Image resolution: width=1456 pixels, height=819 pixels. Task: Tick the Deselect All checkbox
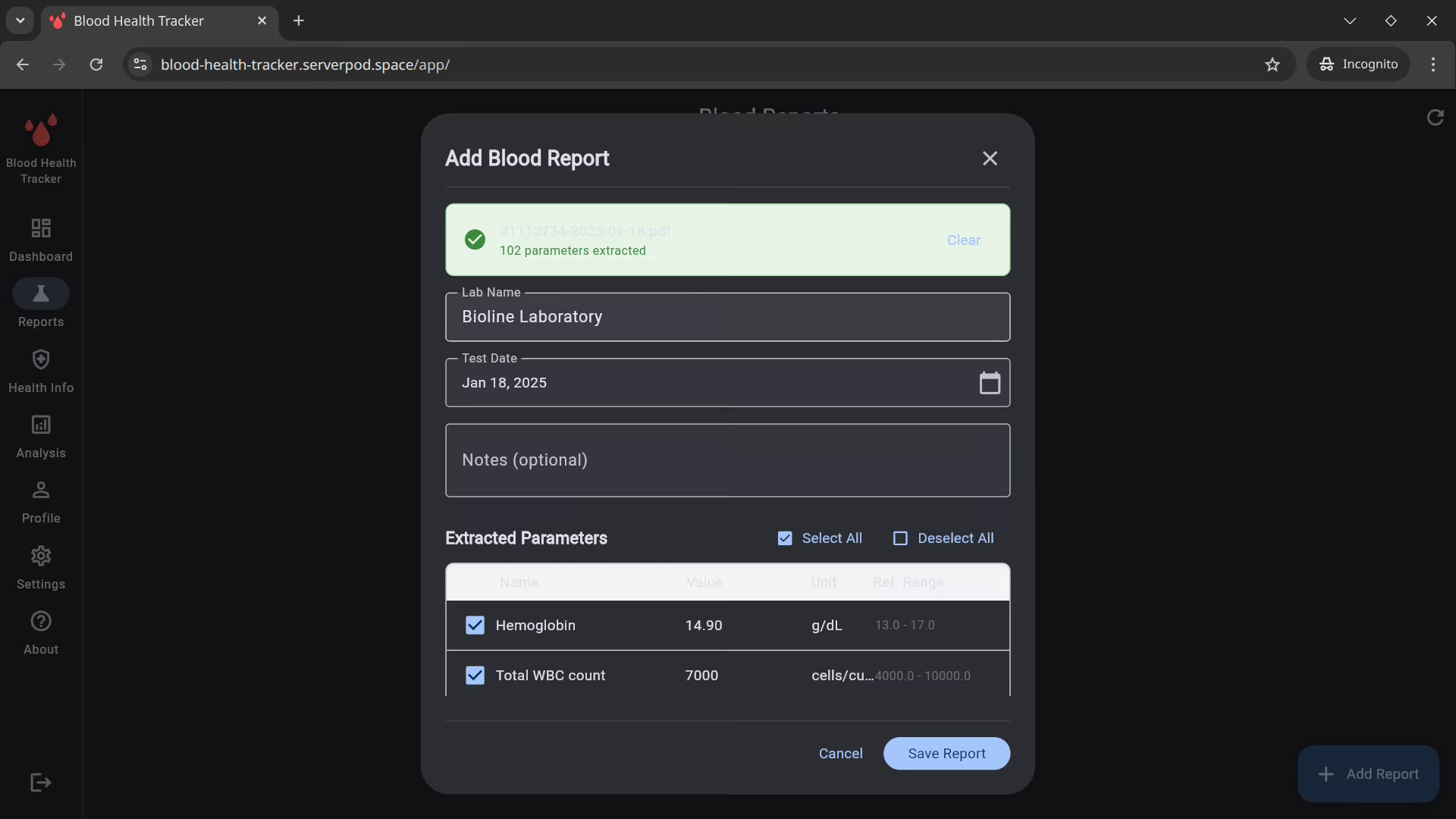click(900, 538)
